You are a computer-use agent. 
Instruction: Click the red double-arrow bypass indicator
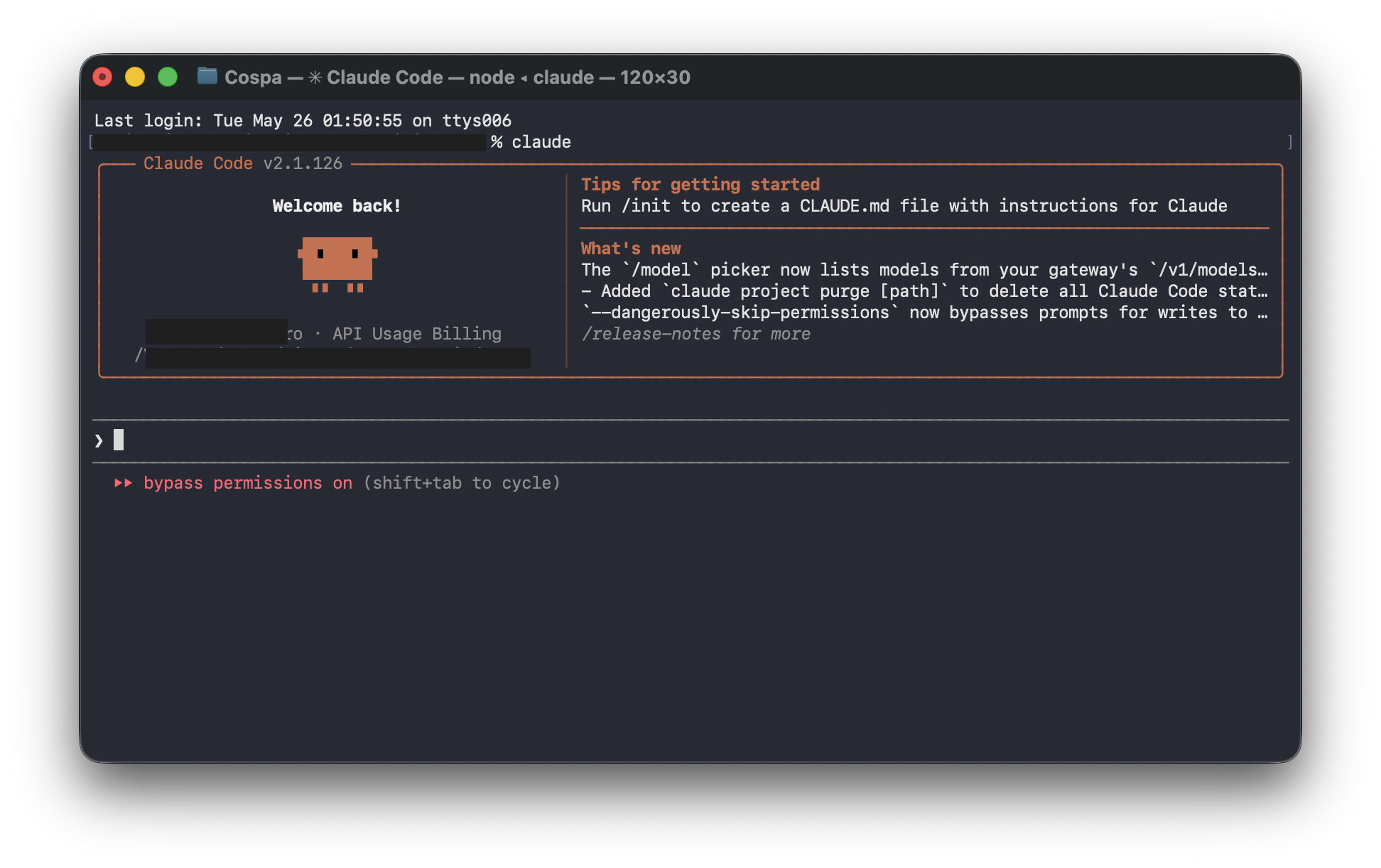point(123,483)
